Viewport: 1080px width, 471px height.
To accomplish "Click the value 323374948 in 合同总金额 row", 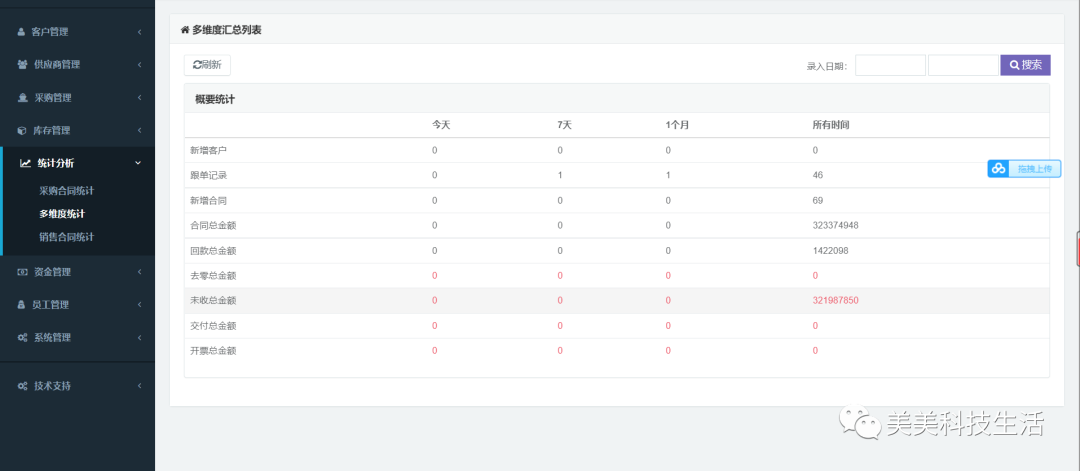I will point(835,225).
